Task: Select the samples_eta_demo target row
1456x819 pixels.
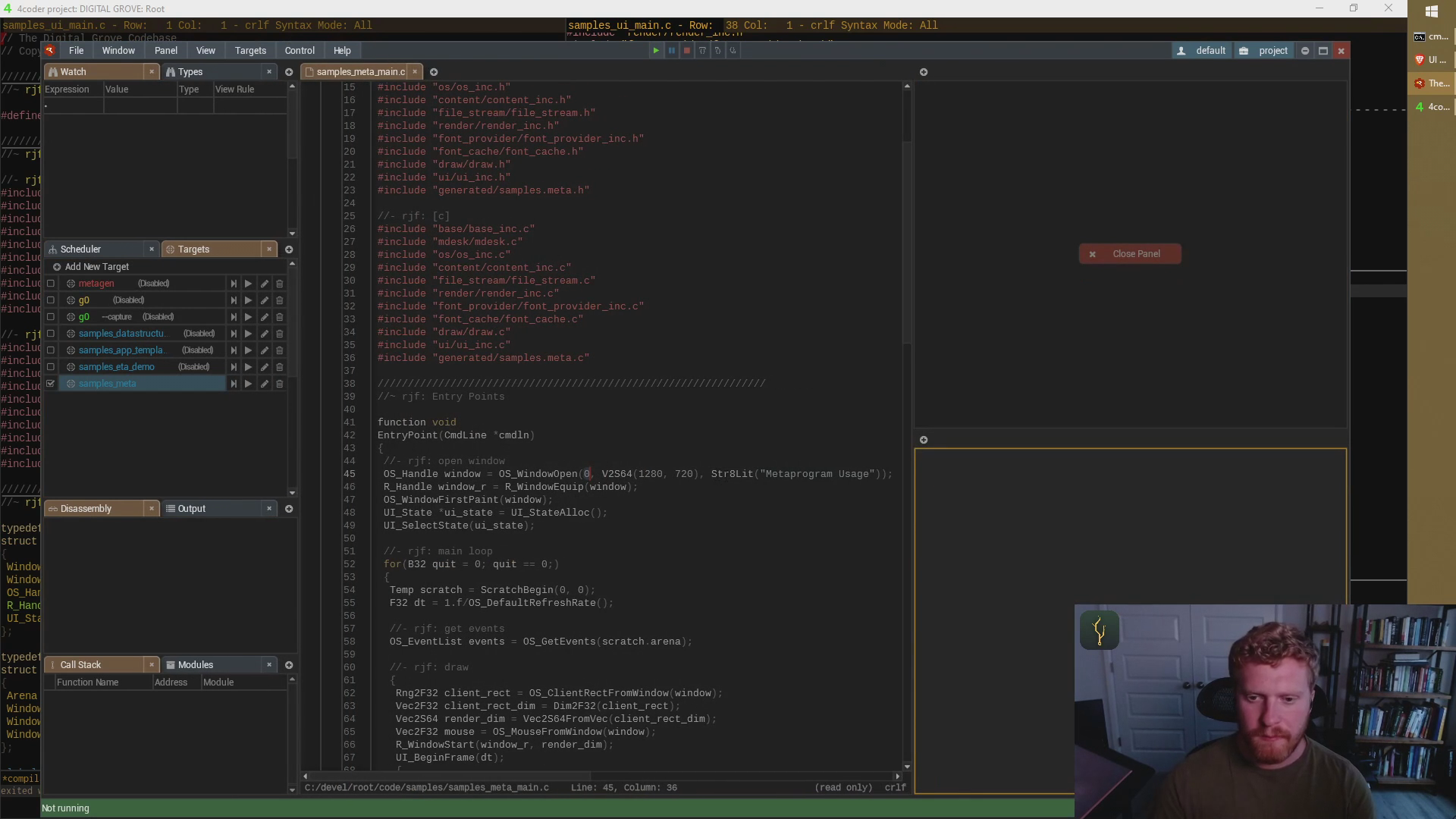Action: click(142, 367)
